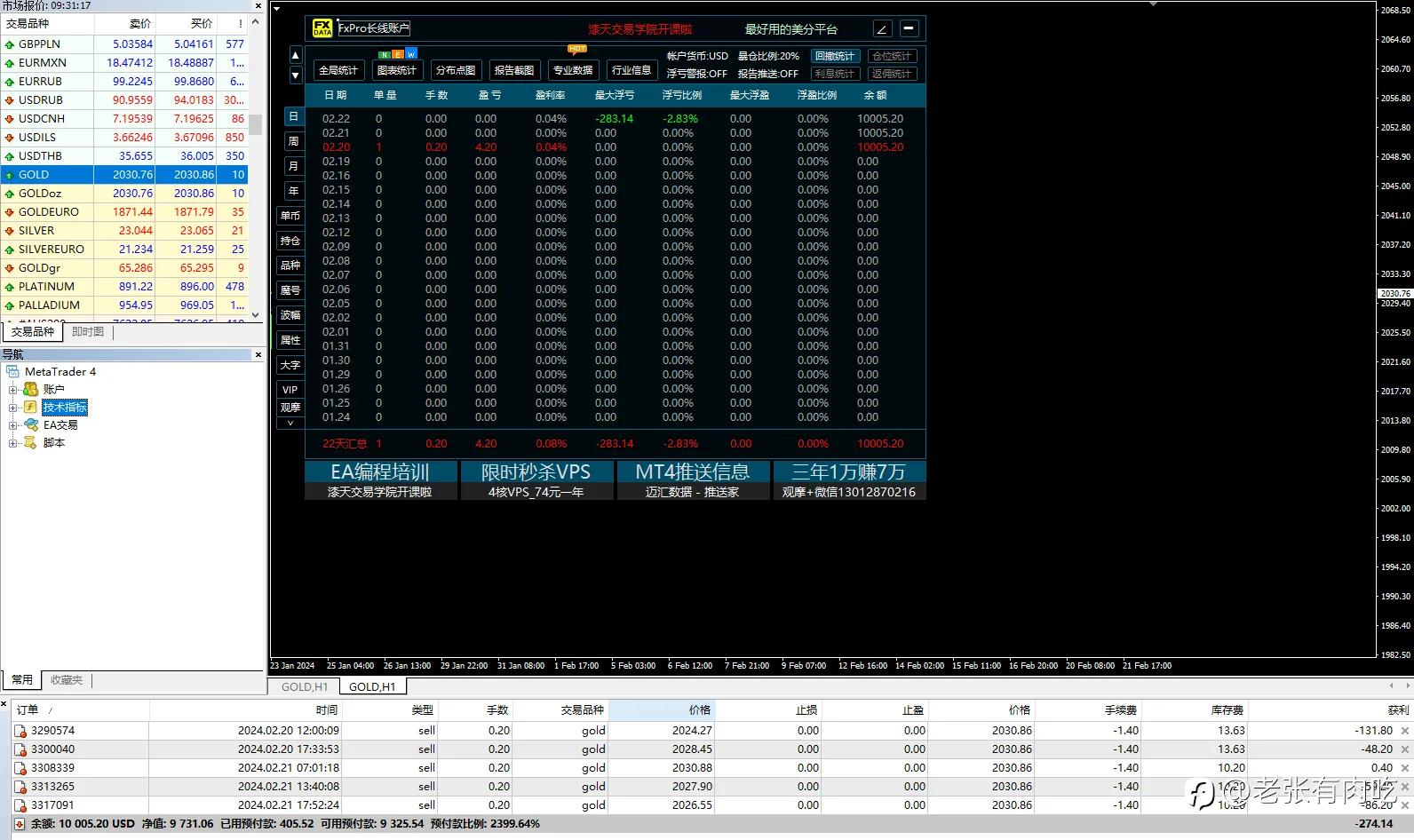The image size is (1414, 840).
Task: Click the Market Watch scrollbar thumb
Action: [x=256, y=124]
